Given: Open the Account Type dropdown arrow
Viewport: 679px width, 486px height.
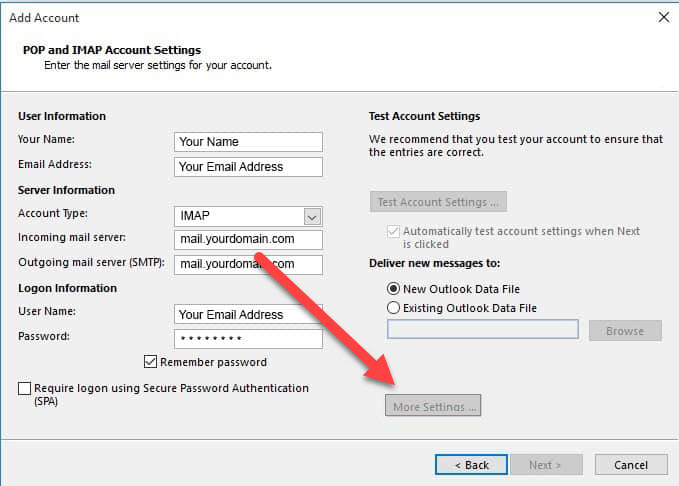Looking at the screenshot, I should [312, 217].
